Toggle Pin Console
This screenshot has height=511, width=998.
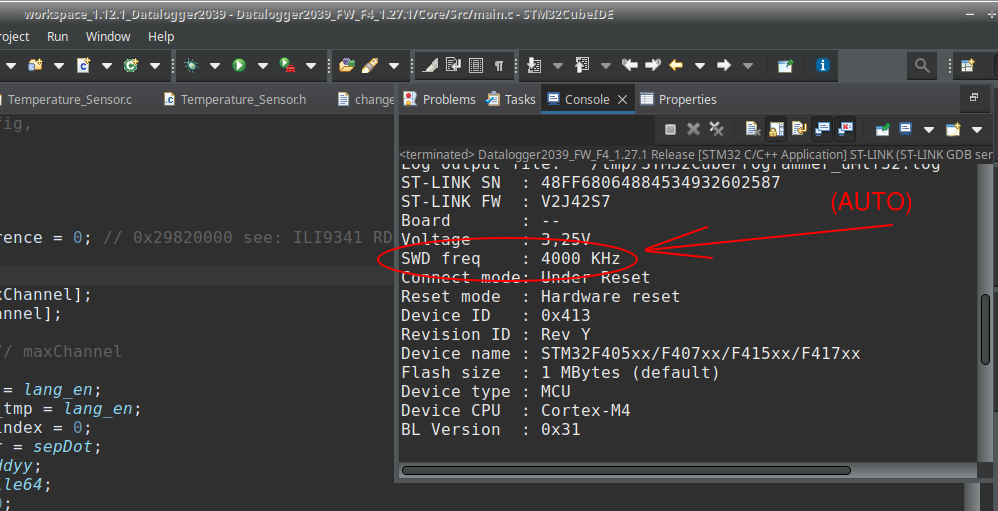[x=882, y=130]
